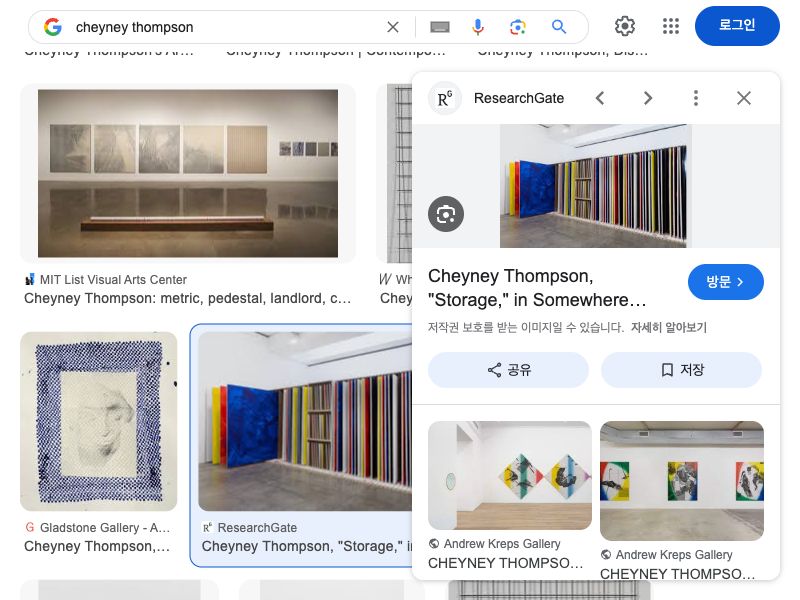Start voice search with the microphone

coord(478,27)
